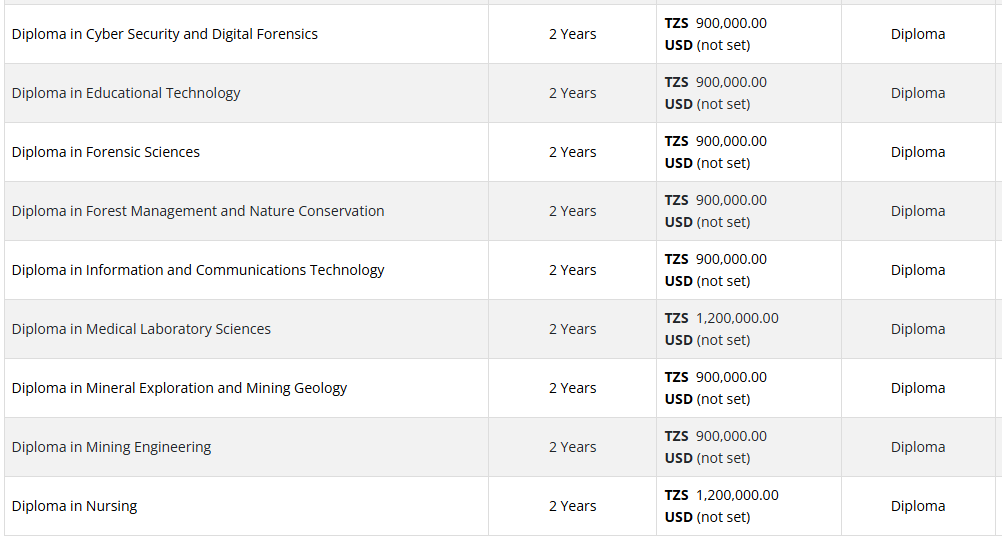The width and height of the screenshot is (1002, 540).
Task: Click the award level for Mining Engineering
Action: pyautogui.click(x=917, y=447)
